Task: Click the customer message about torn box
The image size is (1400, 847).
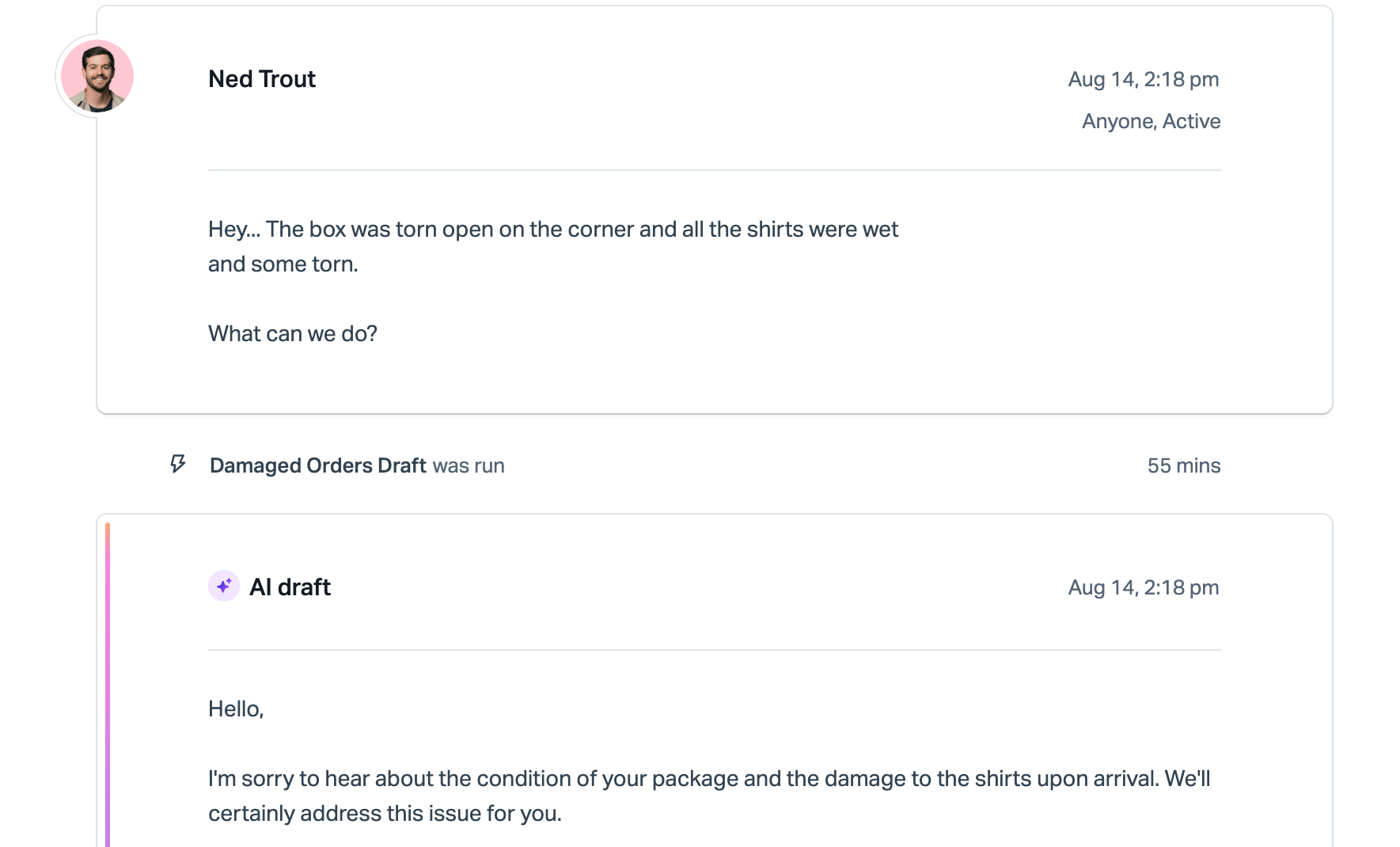Action: pos(553,246)
